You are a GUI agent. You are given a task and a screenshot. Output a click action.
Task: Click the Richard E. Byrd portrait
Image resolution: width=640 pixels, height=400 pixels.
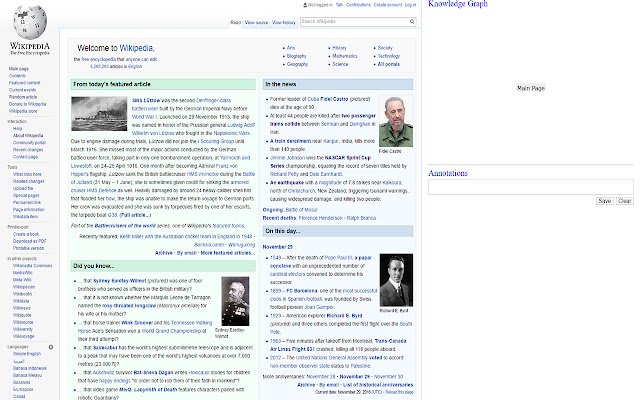393,277
